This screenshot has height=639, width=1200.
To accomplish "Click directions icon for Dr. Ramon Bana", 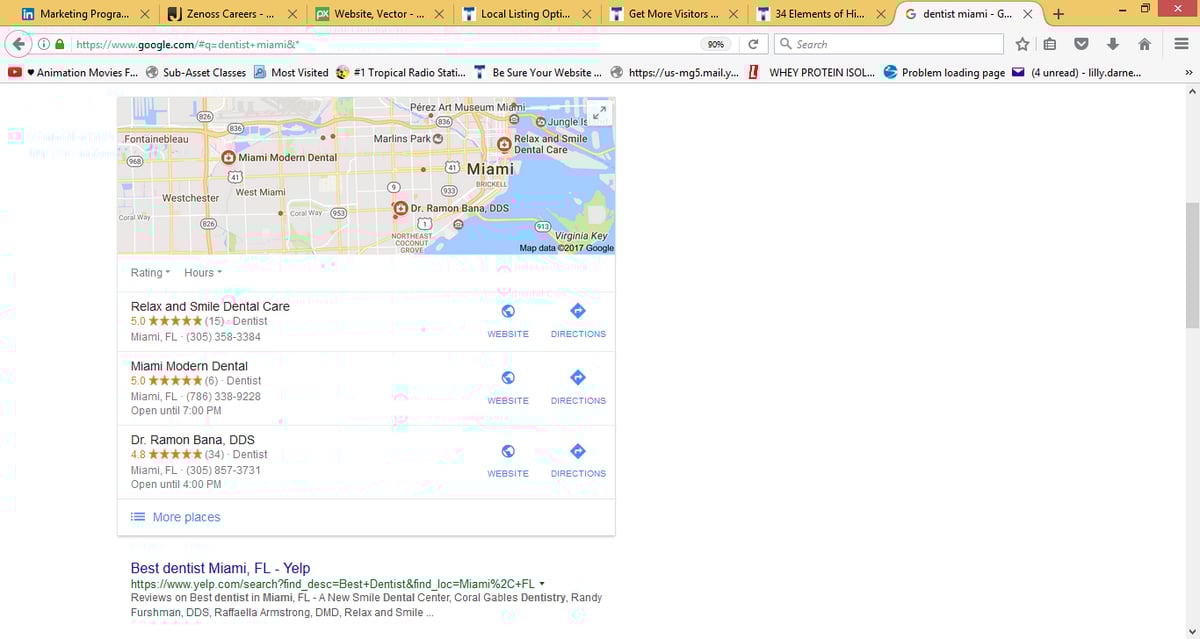I will (x=578, y=451).
